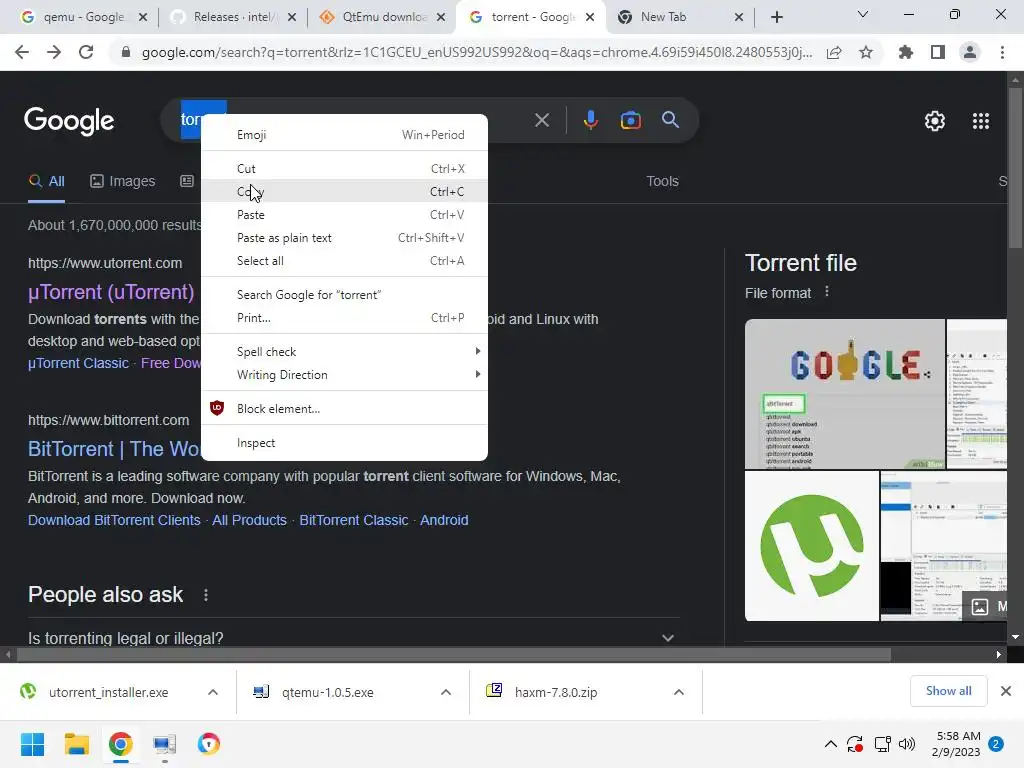
Task: Switch to Releases · intel tab
Action: [x=232, y=17]
